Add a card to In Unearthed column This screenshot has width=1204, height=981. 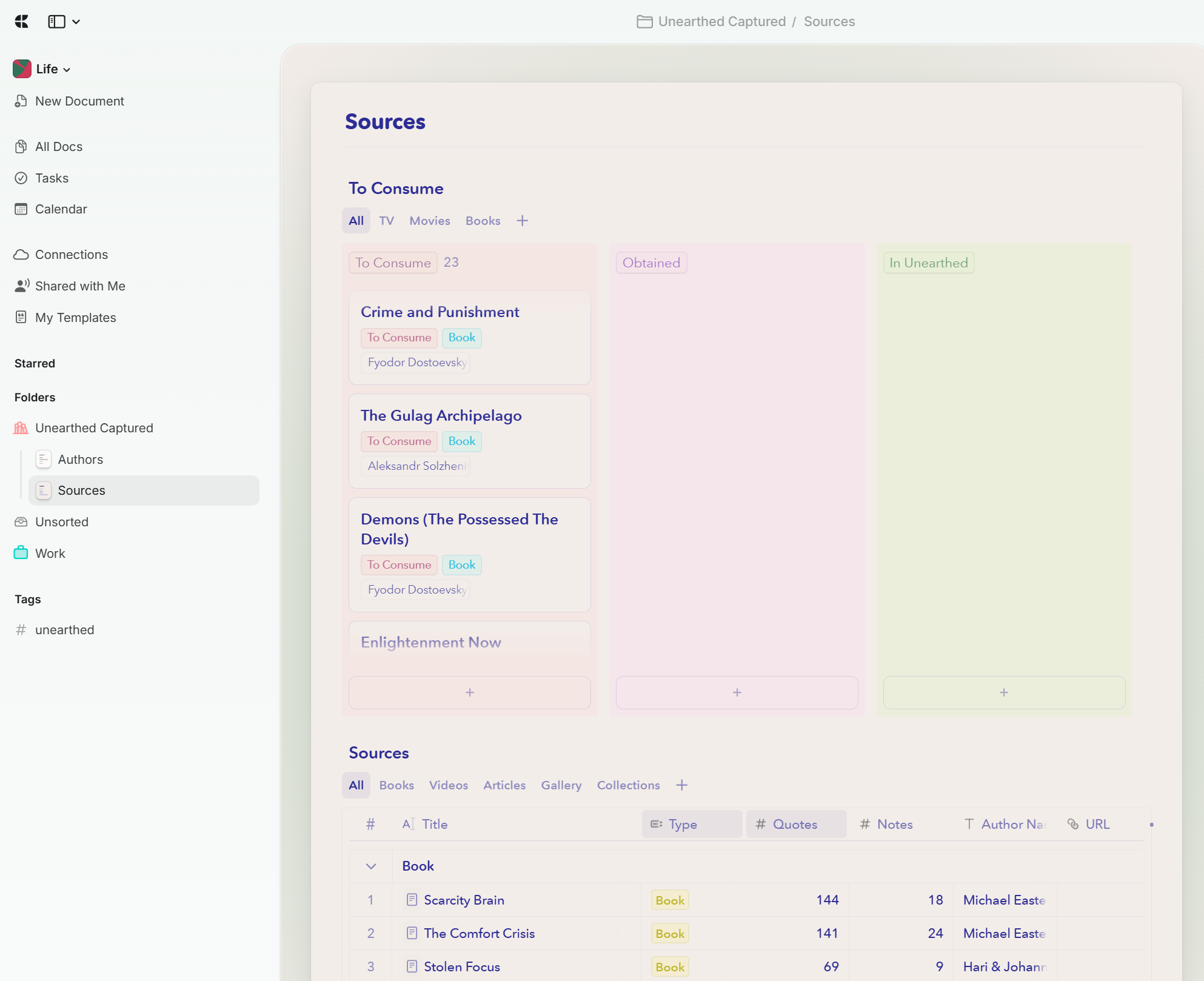(x=1005, y=692)
